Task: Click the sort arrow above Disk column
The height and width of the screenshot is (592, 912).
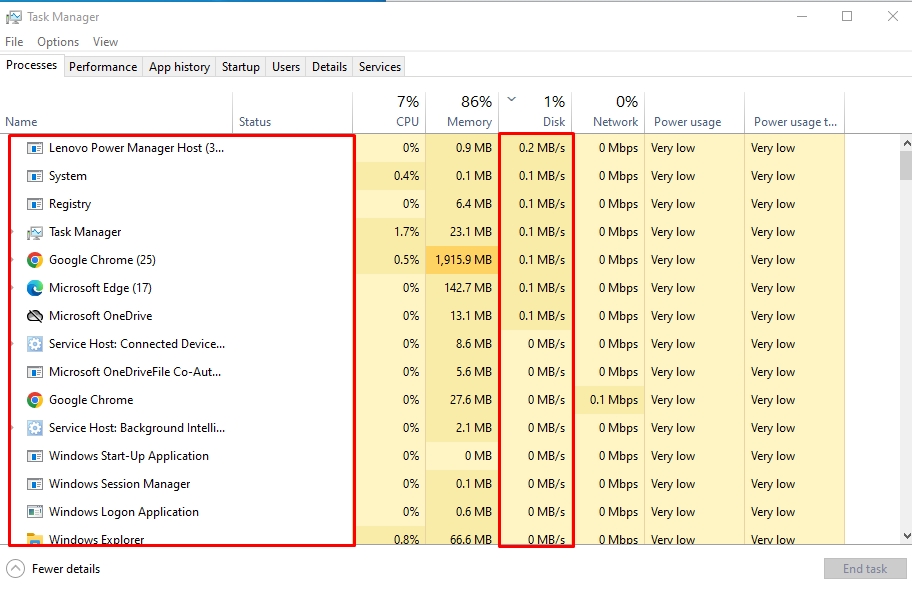Action: pyautogui.click(x=512, y=99)
